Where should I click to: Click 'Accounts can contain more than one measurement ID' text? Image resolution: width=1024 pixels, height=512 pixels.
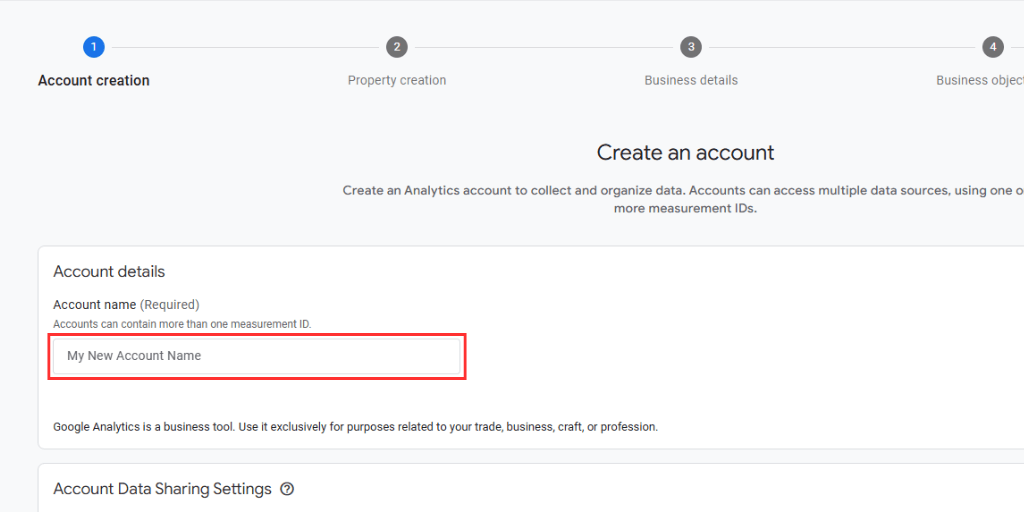(182, 324)
